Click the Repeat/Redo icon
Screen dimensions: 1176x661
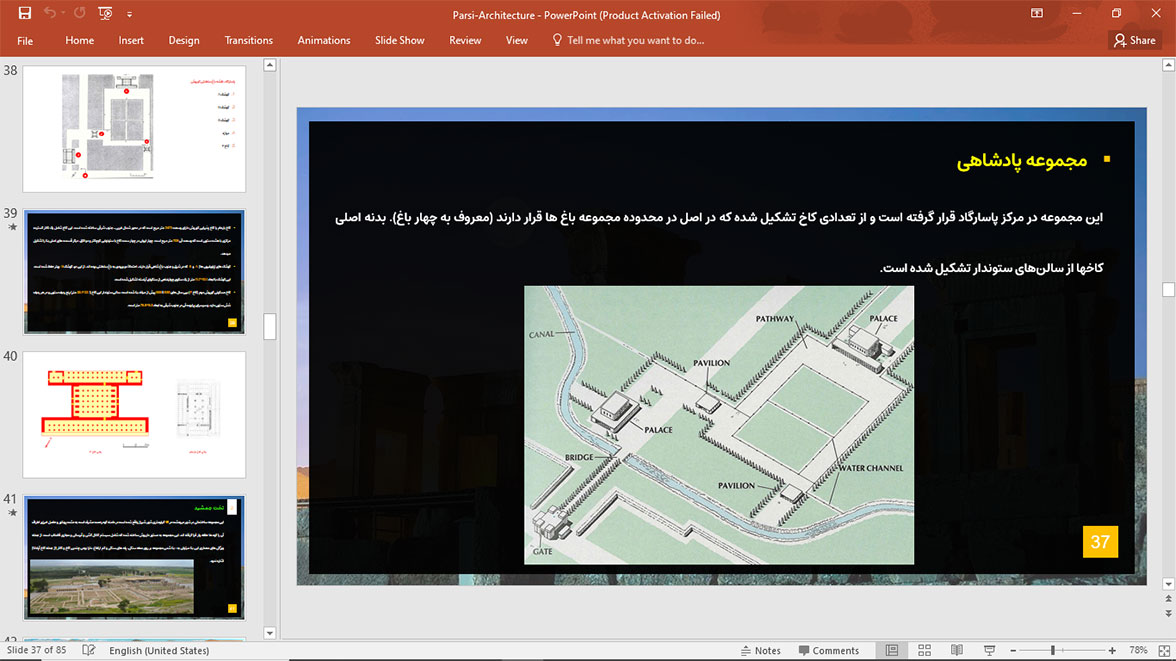pyautogui.click(x=80, y=14)
